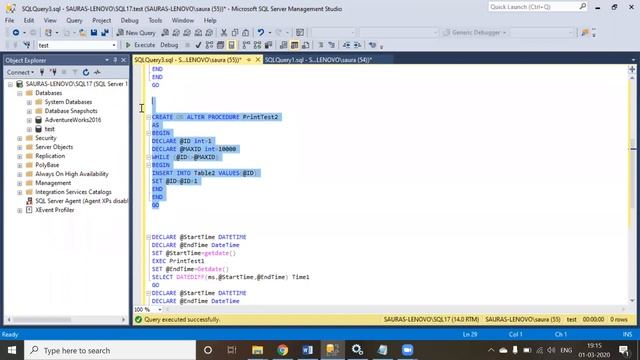Screen dimensions: 640x360
Task: Click the New Query button
Action: [136, 33]
